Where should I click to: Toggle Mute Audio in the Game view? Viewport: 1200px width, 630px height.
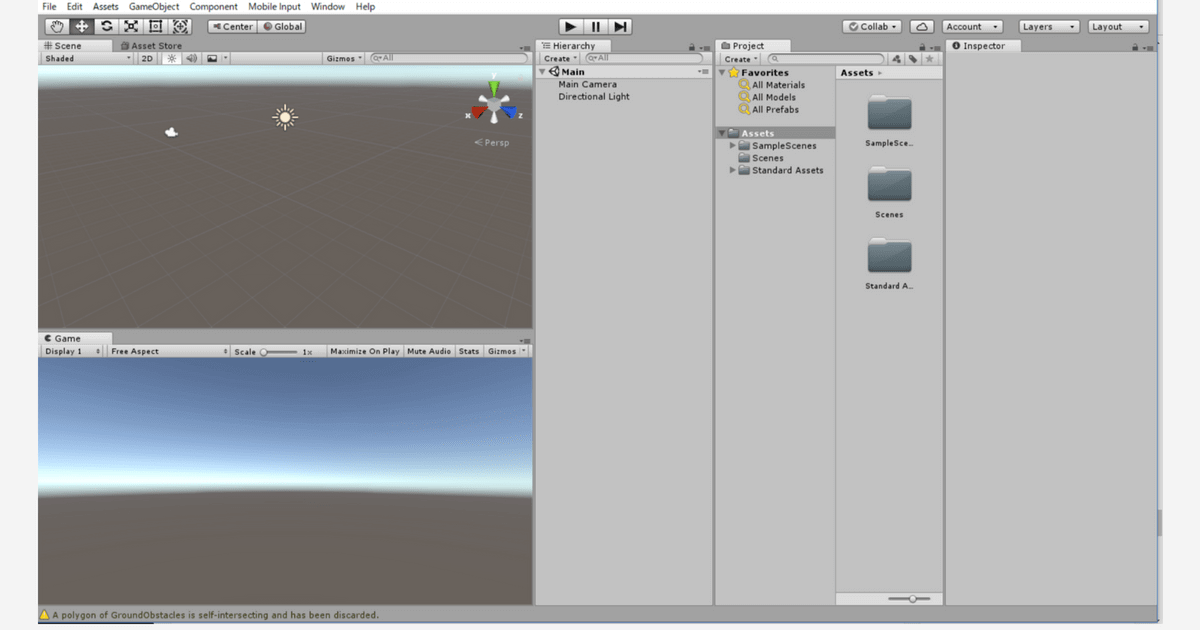[429, 351]
